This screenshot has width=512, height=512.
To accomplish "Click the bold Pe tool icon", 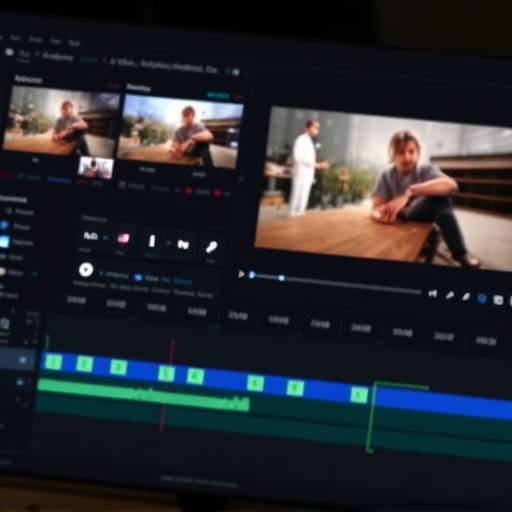I will pyautogui.click(x=183, y=245).
